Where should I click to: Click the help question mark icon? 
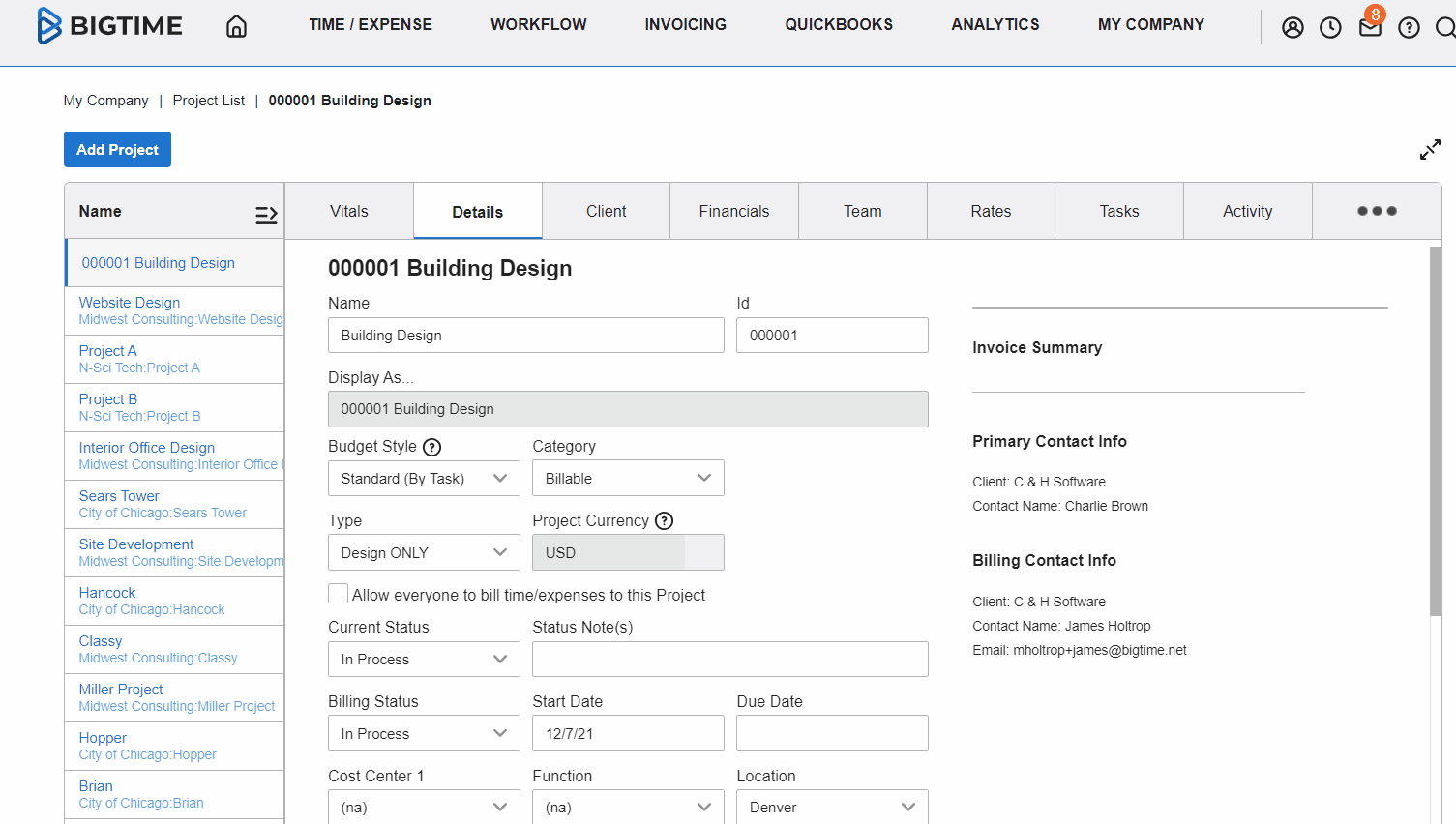tap(1408, 27)
